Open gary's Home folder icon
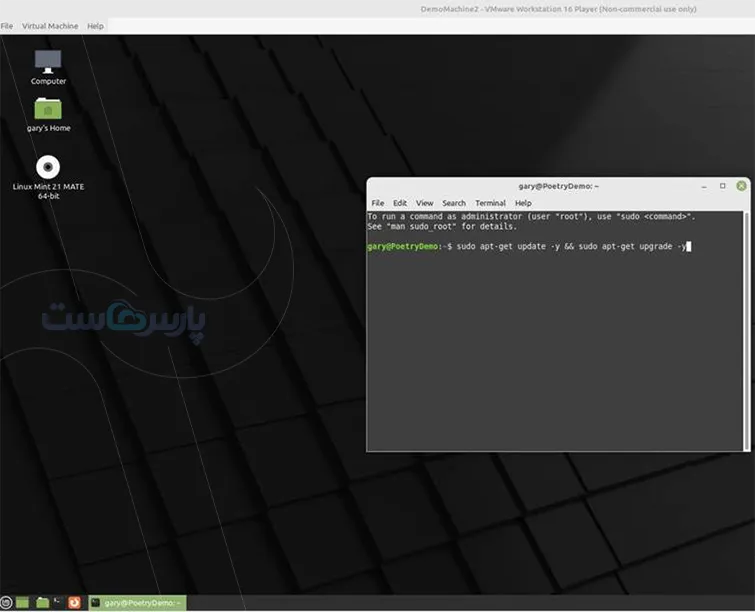 click(x=48, y=115)
